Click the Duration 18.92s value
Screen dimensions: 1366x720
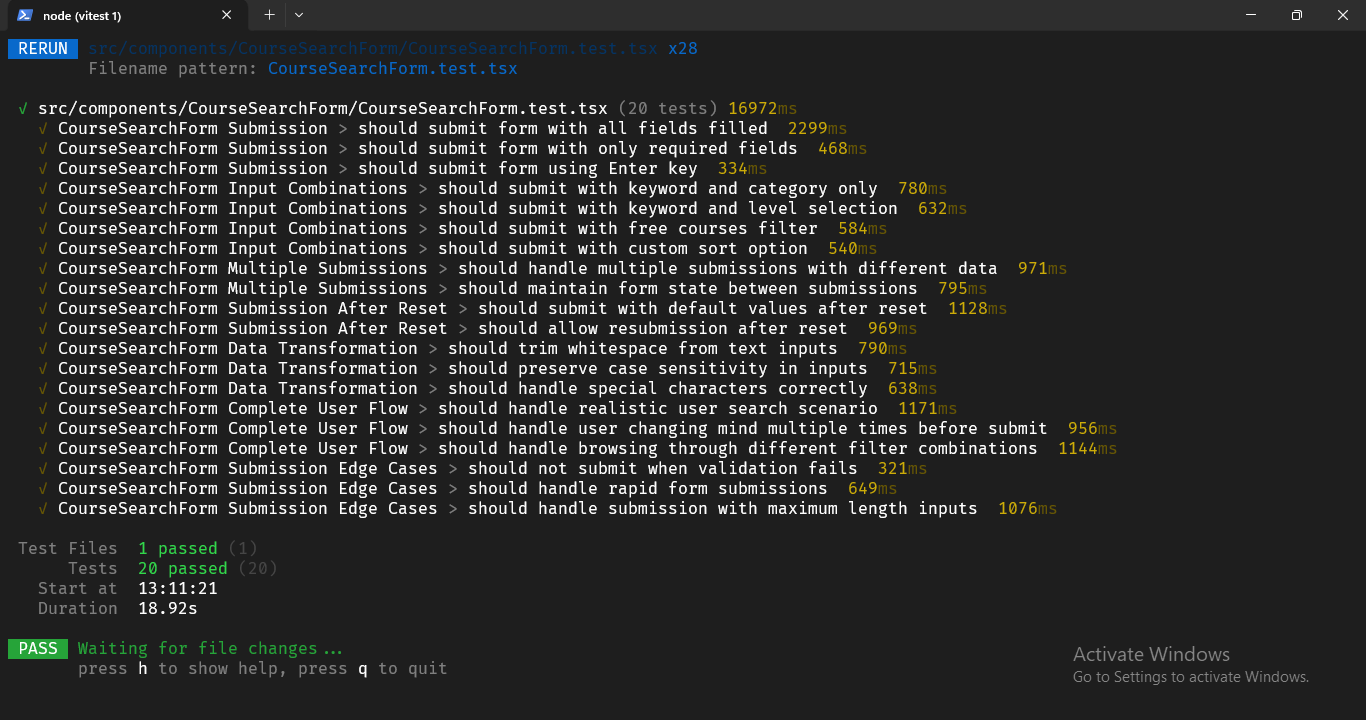[175, 609]
